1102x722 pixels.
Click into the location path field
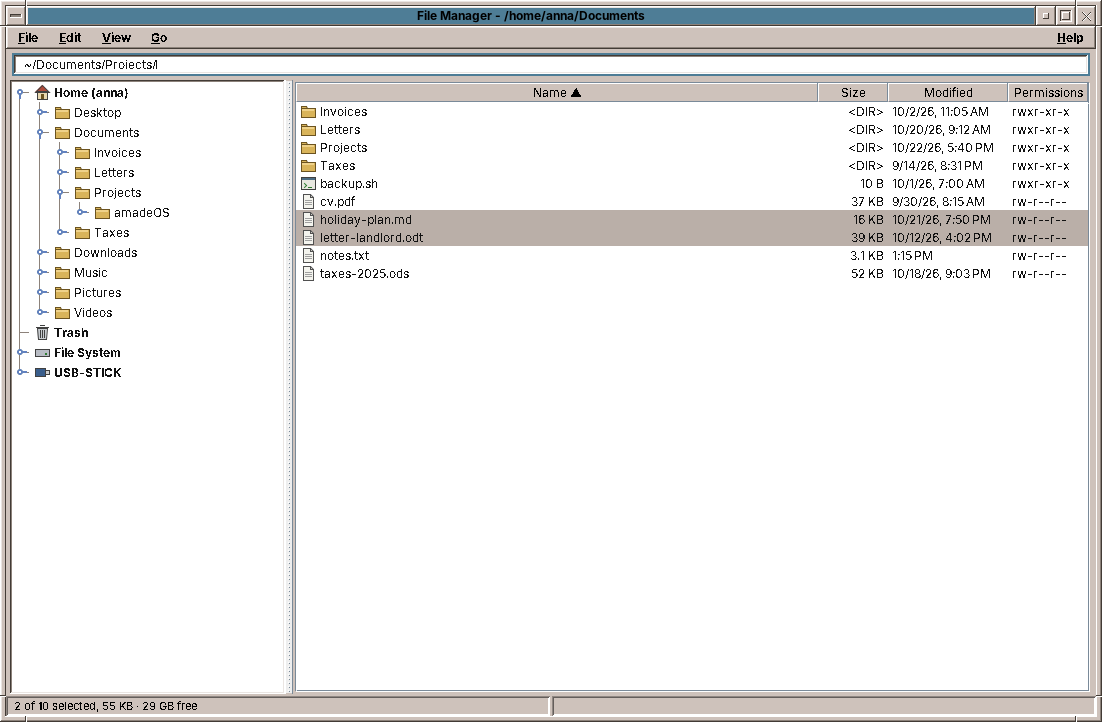[551, 65]
